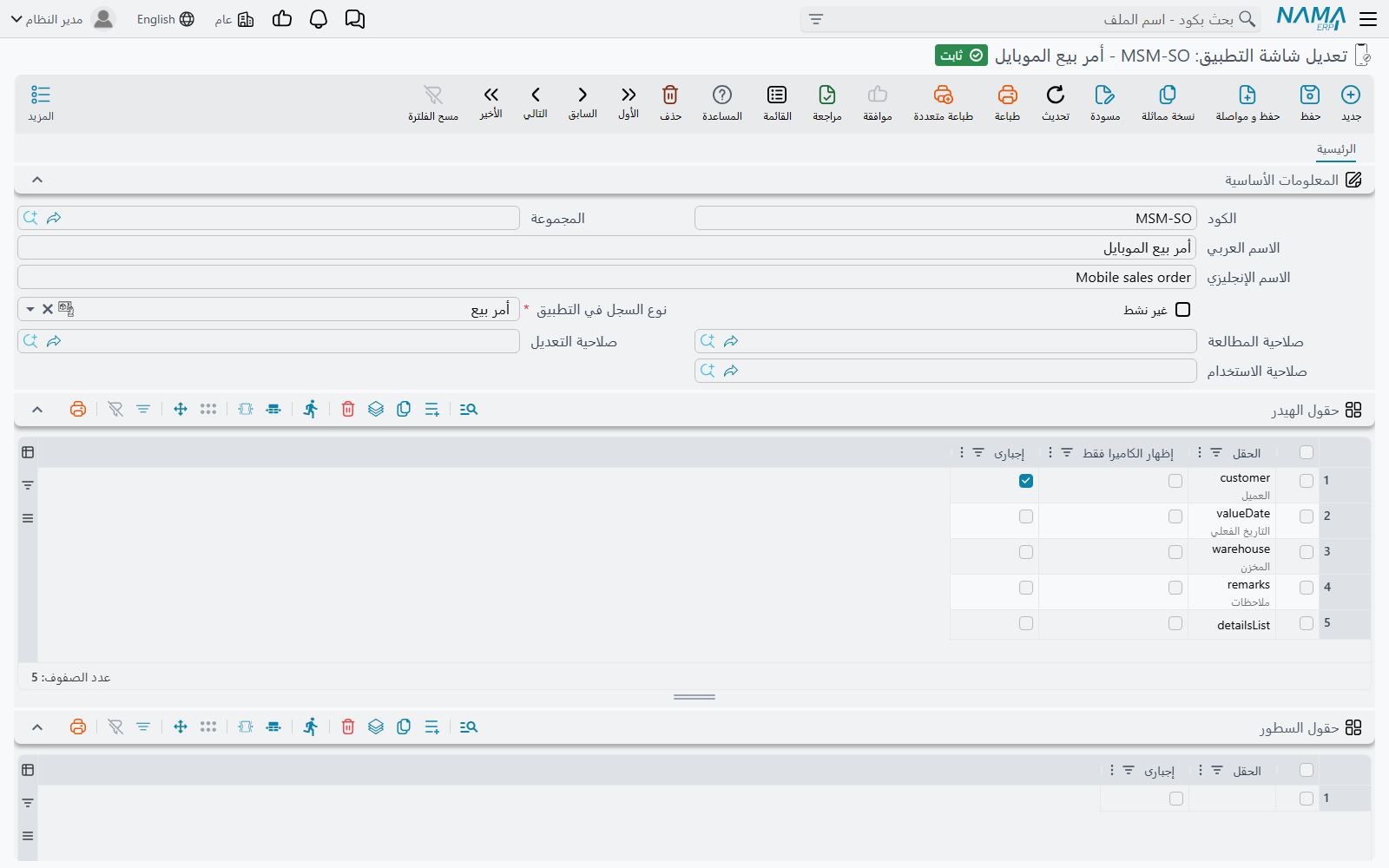Delete row in حقول الهيدر grid toolbar
This screenshot has width=1389, height=868.
[x=348, y=410]
